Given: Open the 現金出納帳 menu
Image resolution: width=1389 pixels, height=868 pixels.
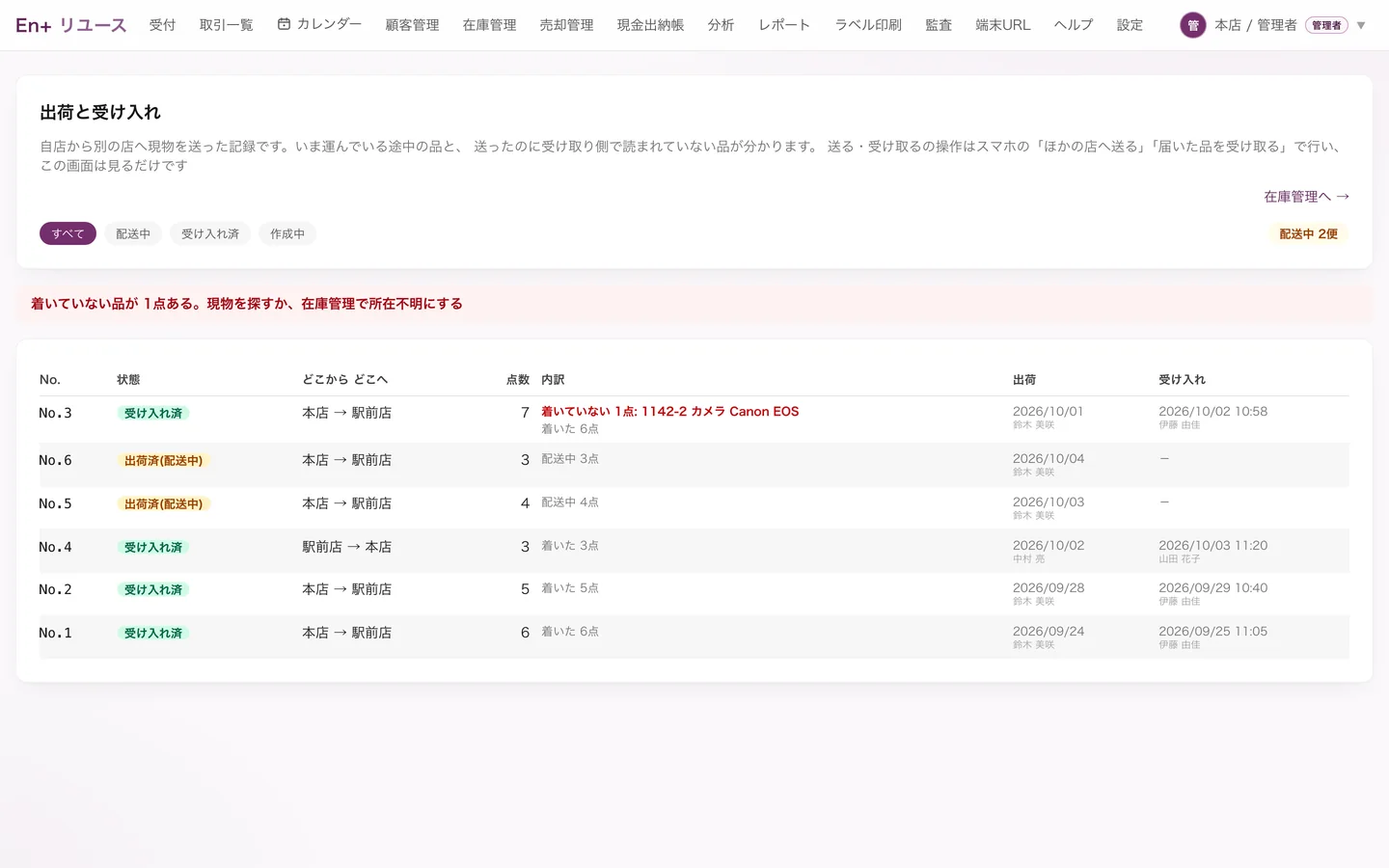Looking at the screenshot, I should [650, 25].
